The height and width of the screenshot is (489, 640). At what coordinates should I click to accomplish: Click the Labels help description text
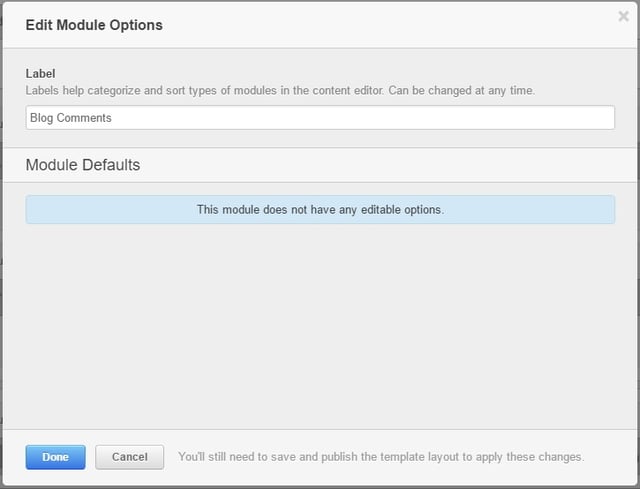pos(280,90)
